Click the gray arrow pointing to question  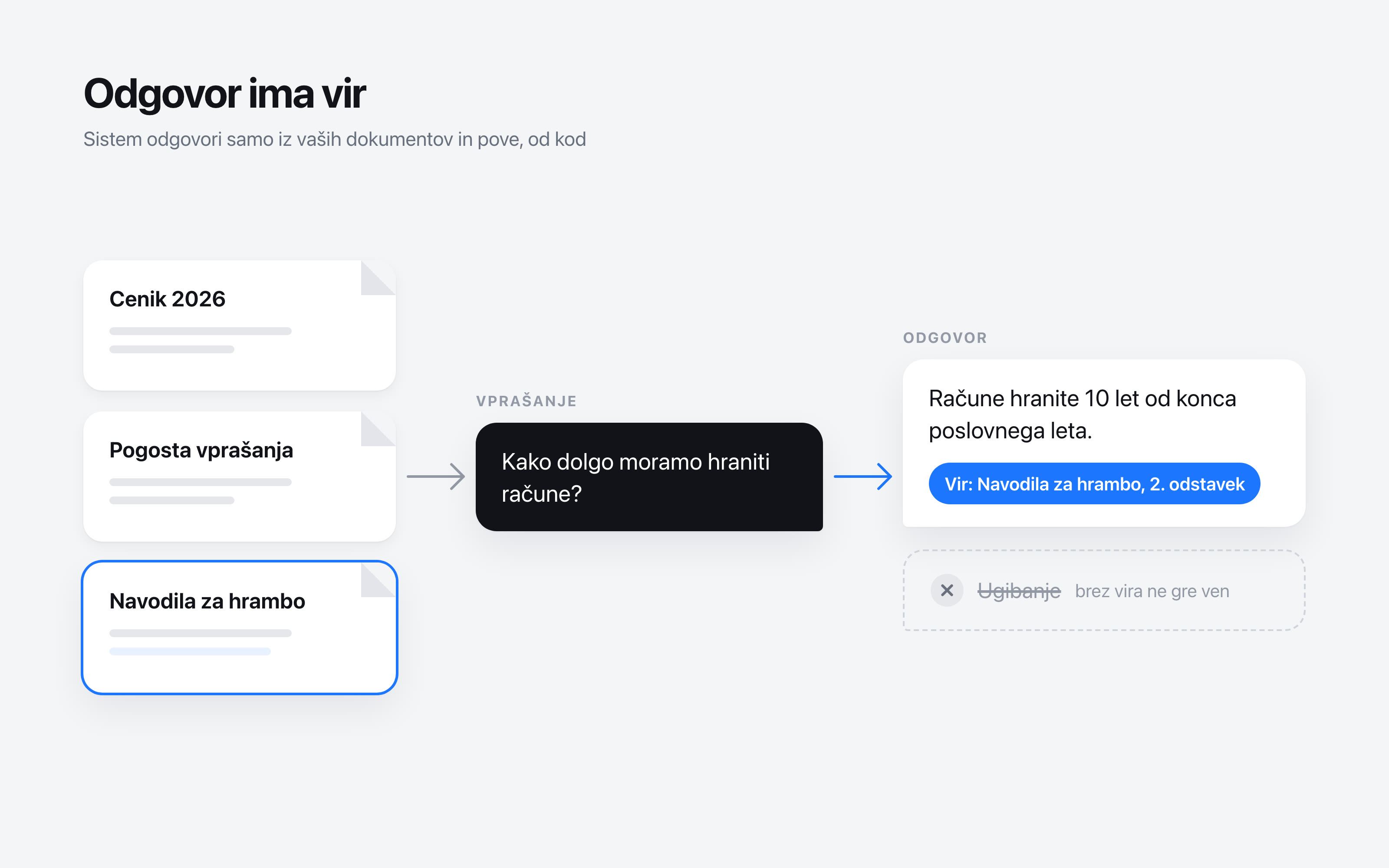click(436, 477)
